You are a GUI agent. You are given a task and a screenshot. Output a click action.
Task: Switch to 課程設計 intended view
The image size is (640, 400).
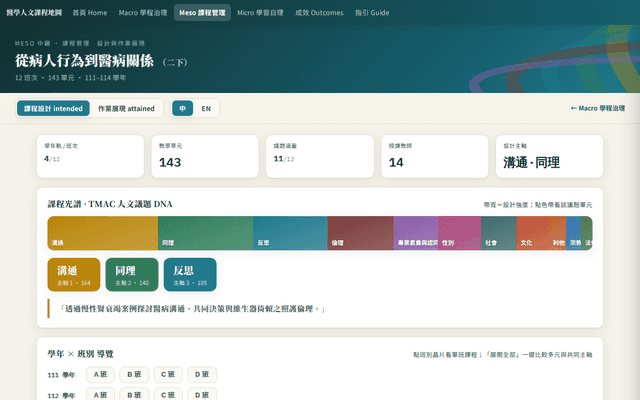click(x=53, y=109)
